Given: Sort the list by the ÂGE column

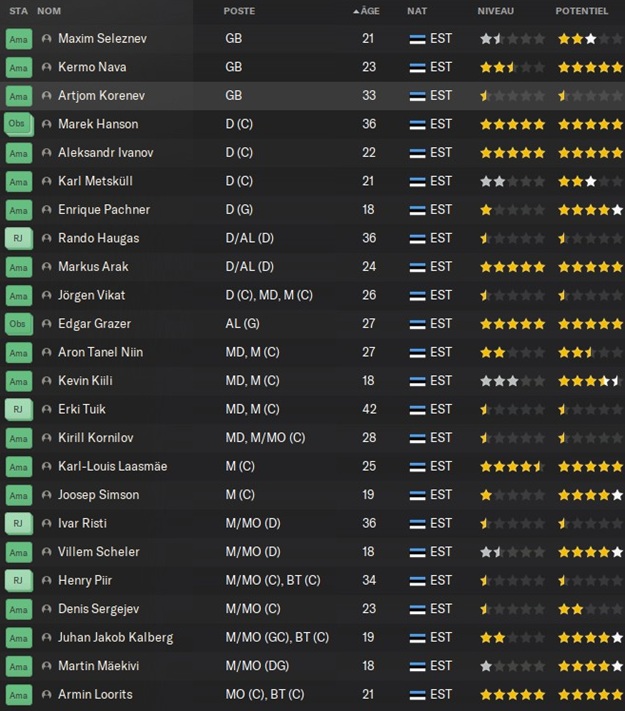Looking at the screenshot, I should click(x=366, y=11).
